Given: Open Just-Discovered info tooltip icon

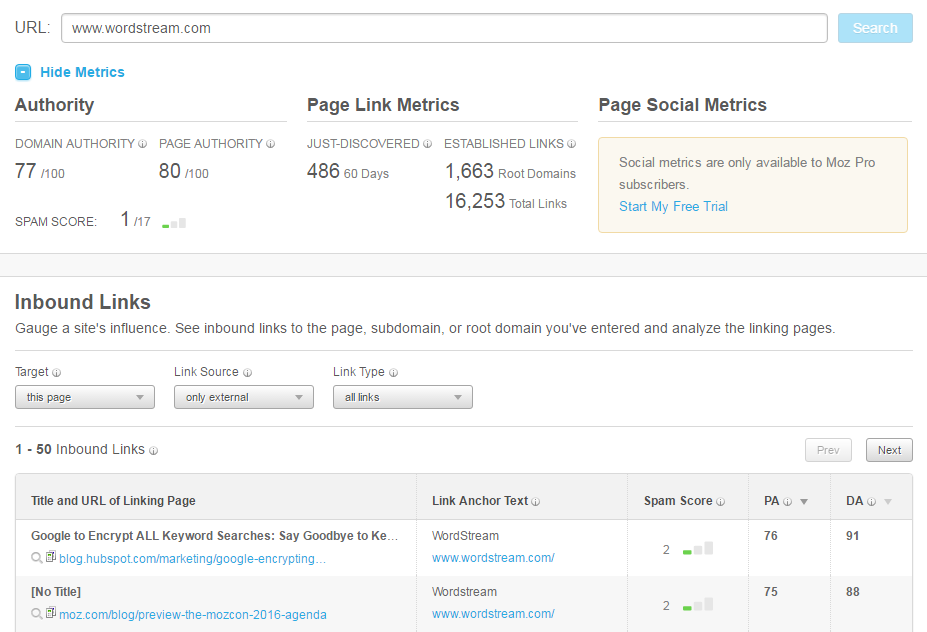Looking at the screenshot, I should 427,144.
